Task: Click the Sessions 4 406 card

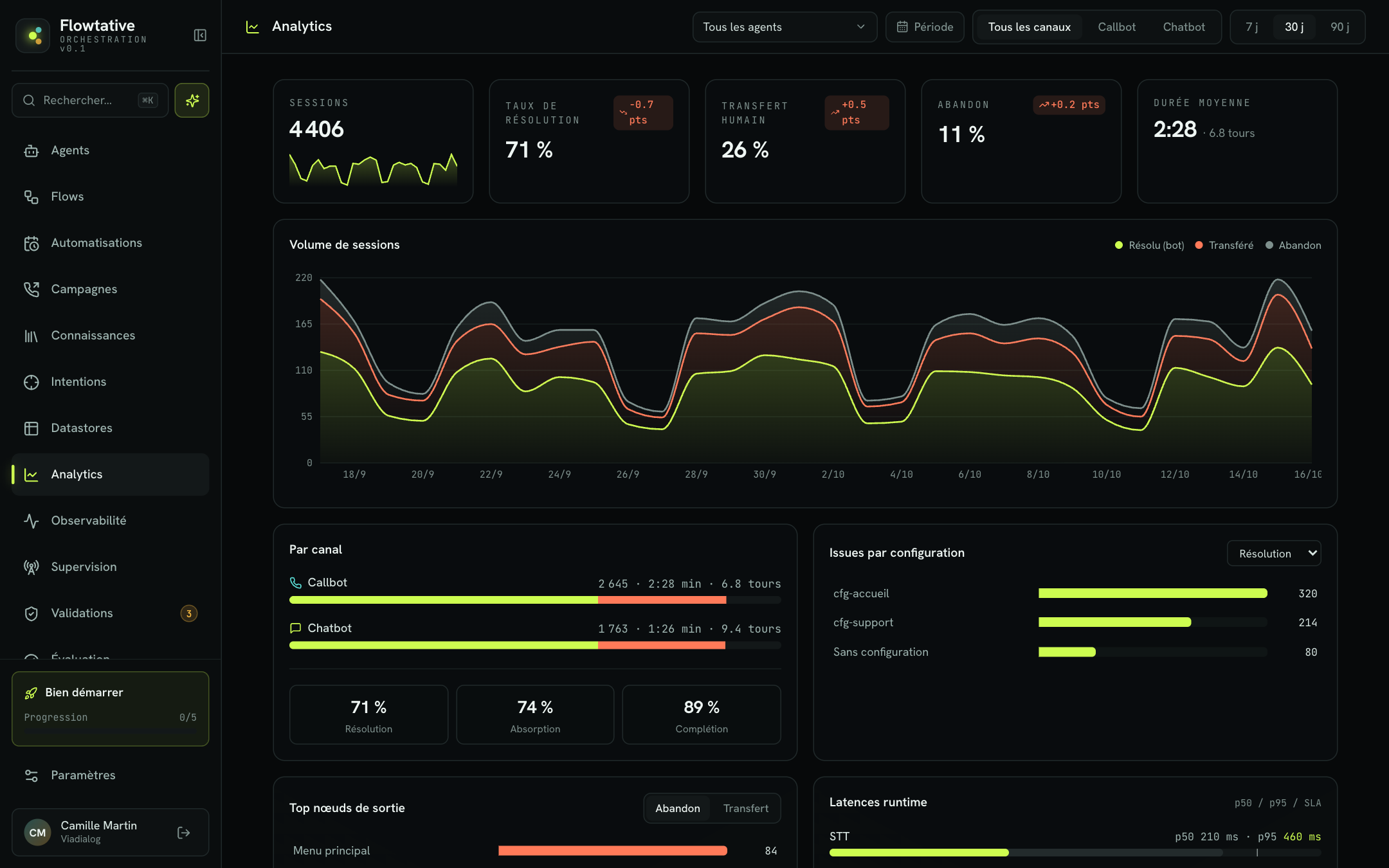Action: [x=373, y=141]
